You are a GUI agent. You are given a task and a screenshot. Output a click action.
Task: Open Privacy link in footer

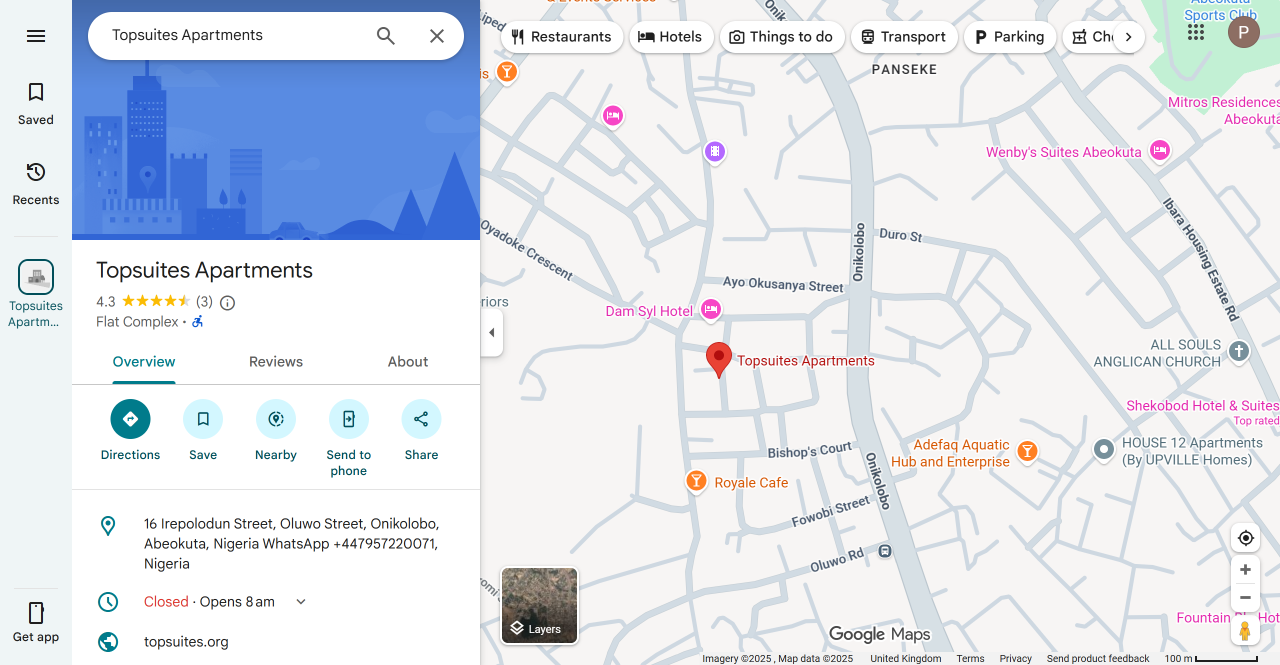(x=1015, y=658)
